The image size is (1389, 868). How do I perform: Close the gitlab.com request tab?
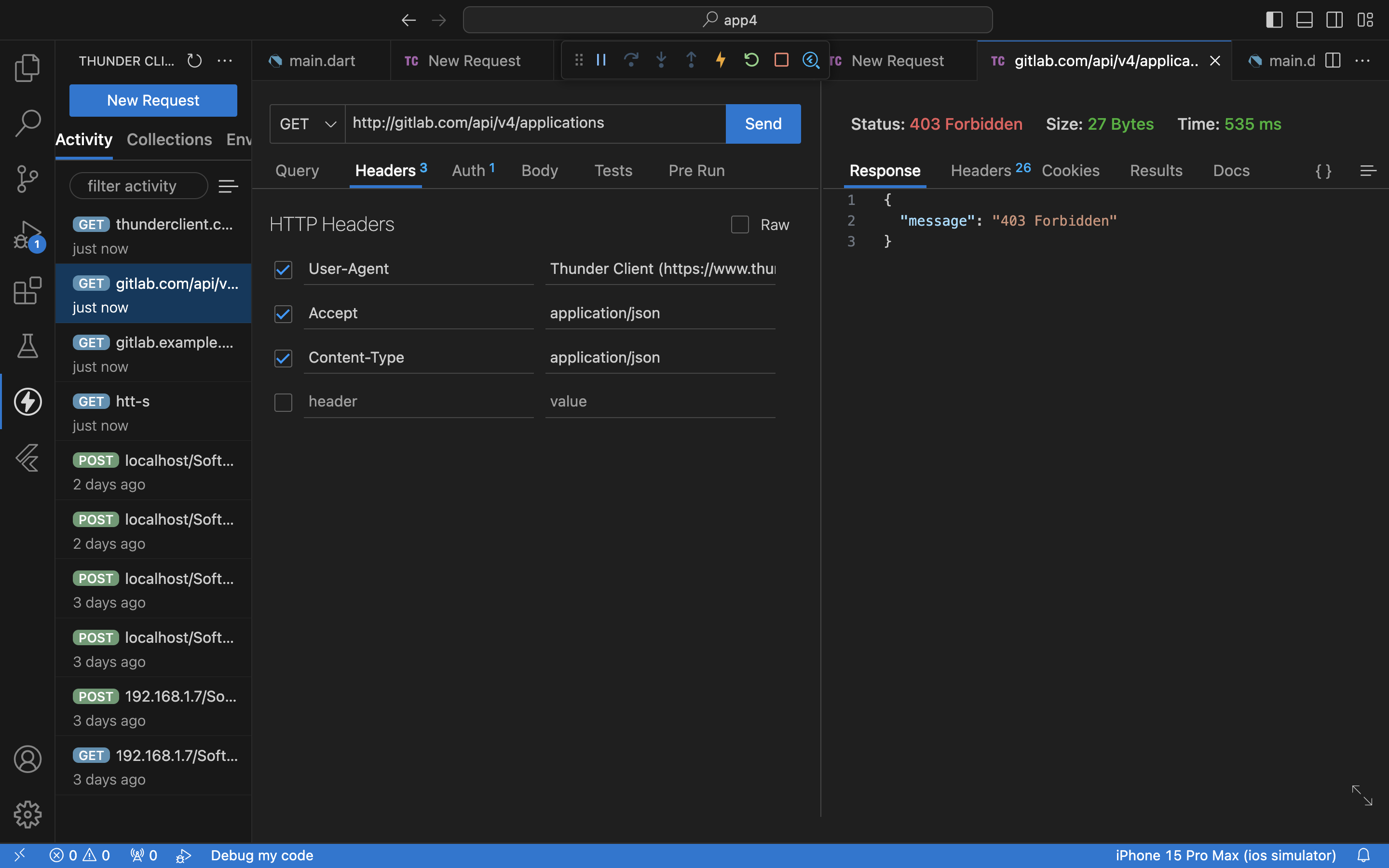click(1215, 61)
